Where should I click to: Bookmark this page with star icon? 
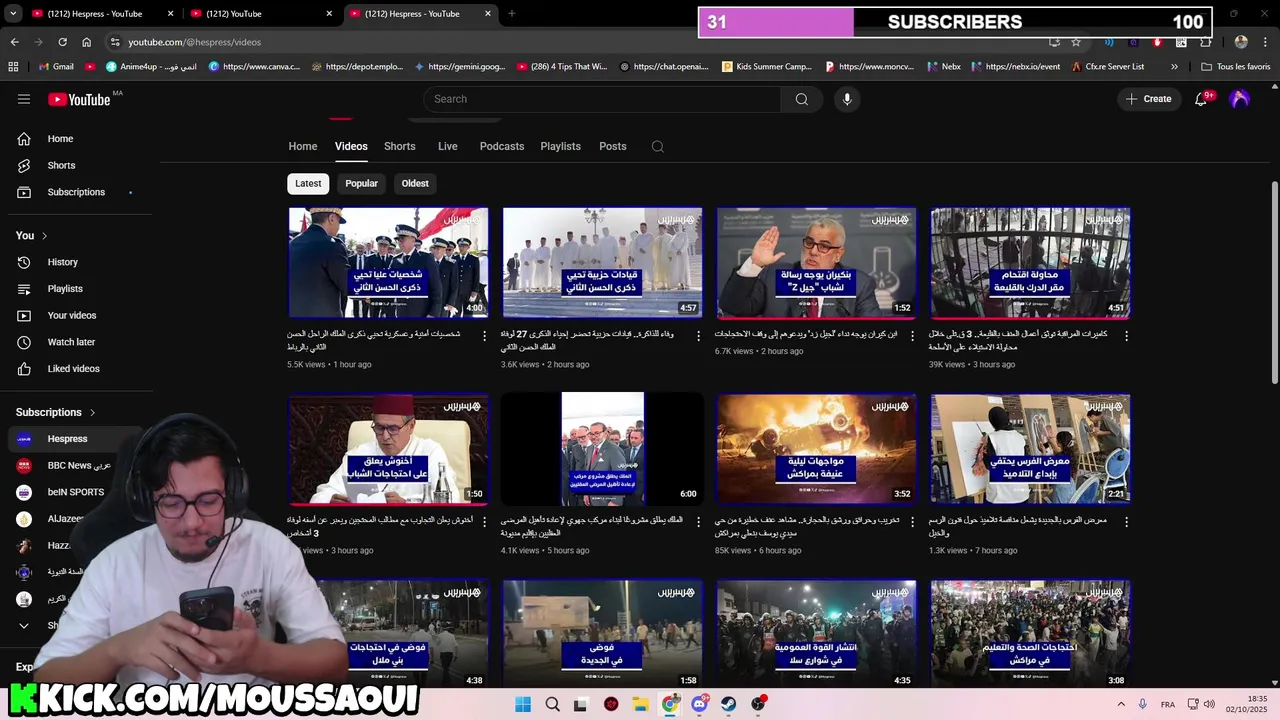tap(1076, 42)
